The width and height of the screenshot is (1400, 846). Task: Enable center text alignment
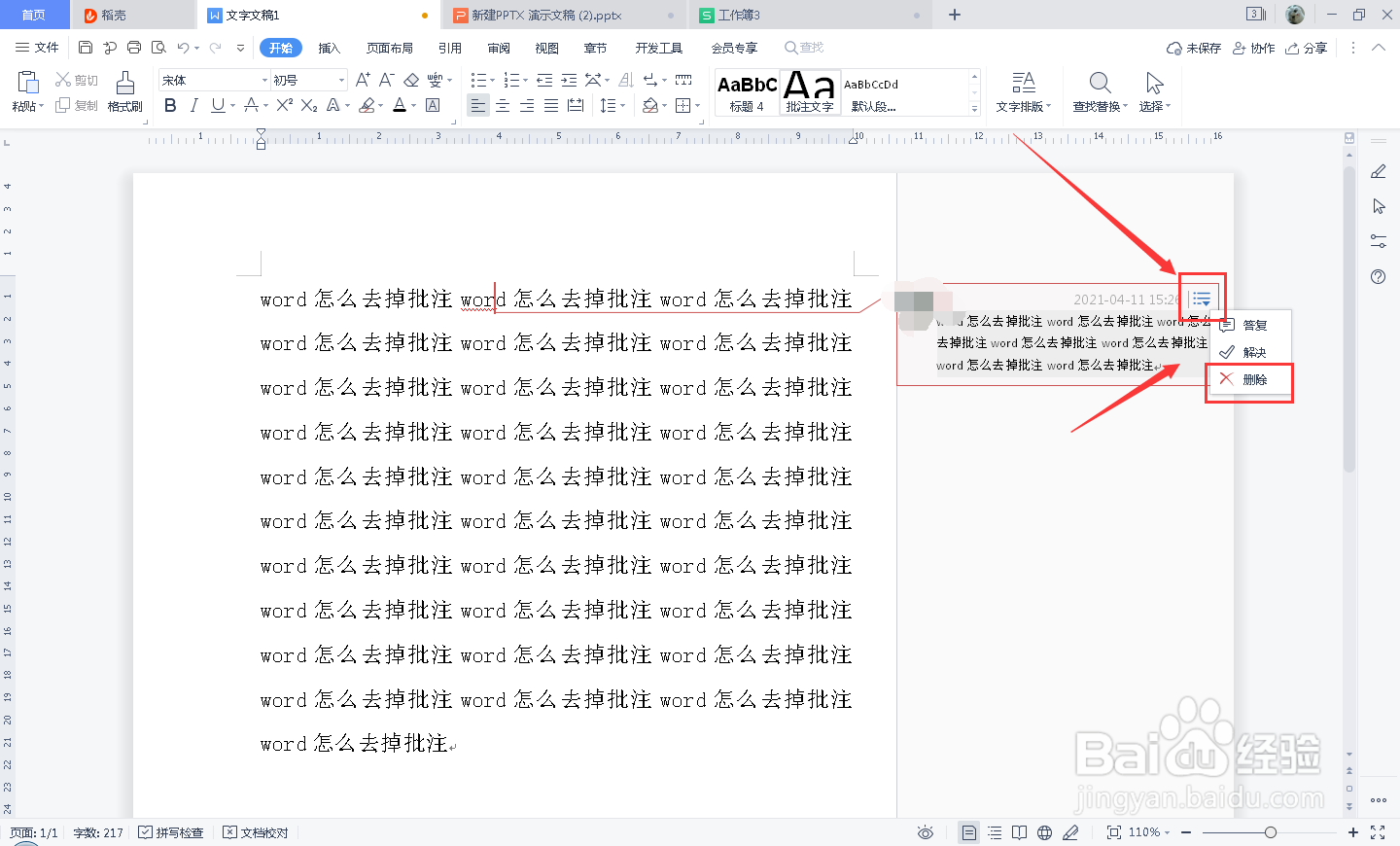click(502, 105)
